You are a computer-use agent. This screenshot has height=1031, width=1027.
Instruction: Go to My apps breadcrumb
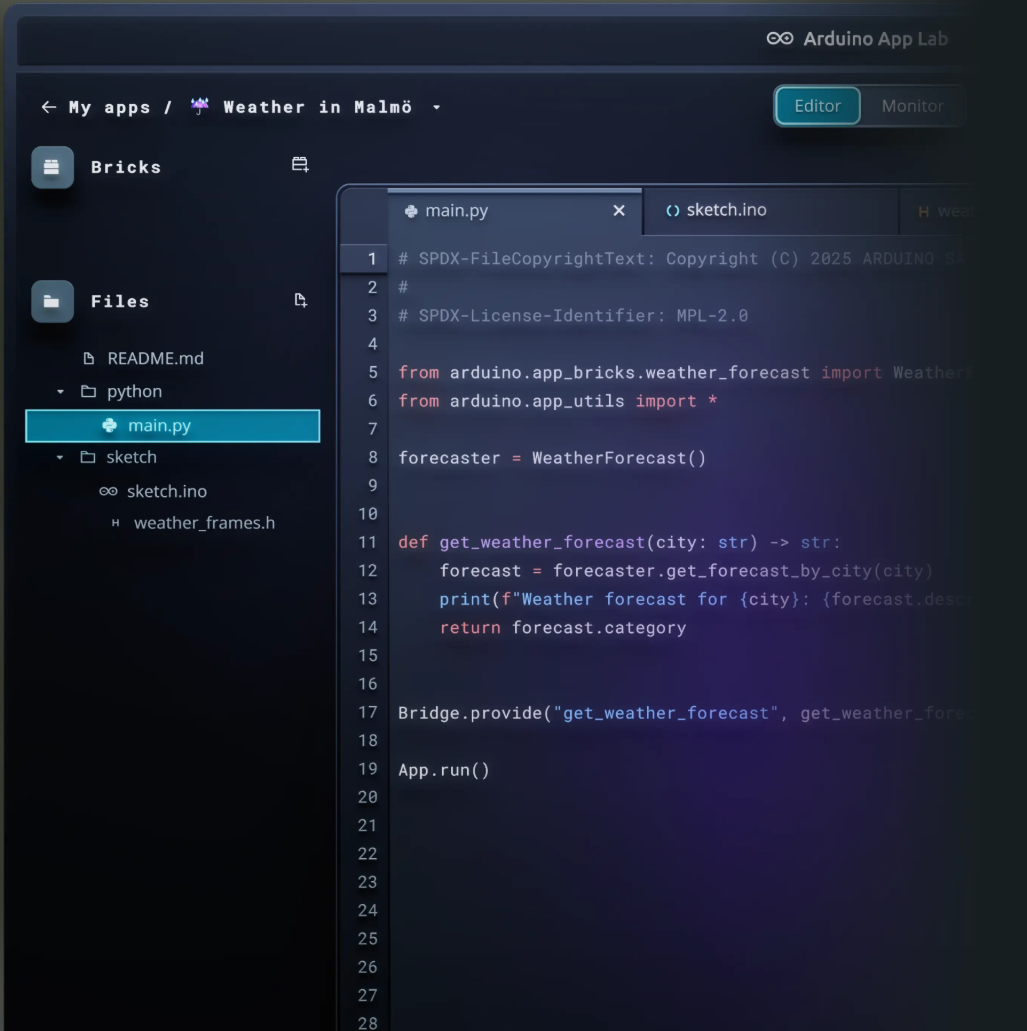[109, 107]
